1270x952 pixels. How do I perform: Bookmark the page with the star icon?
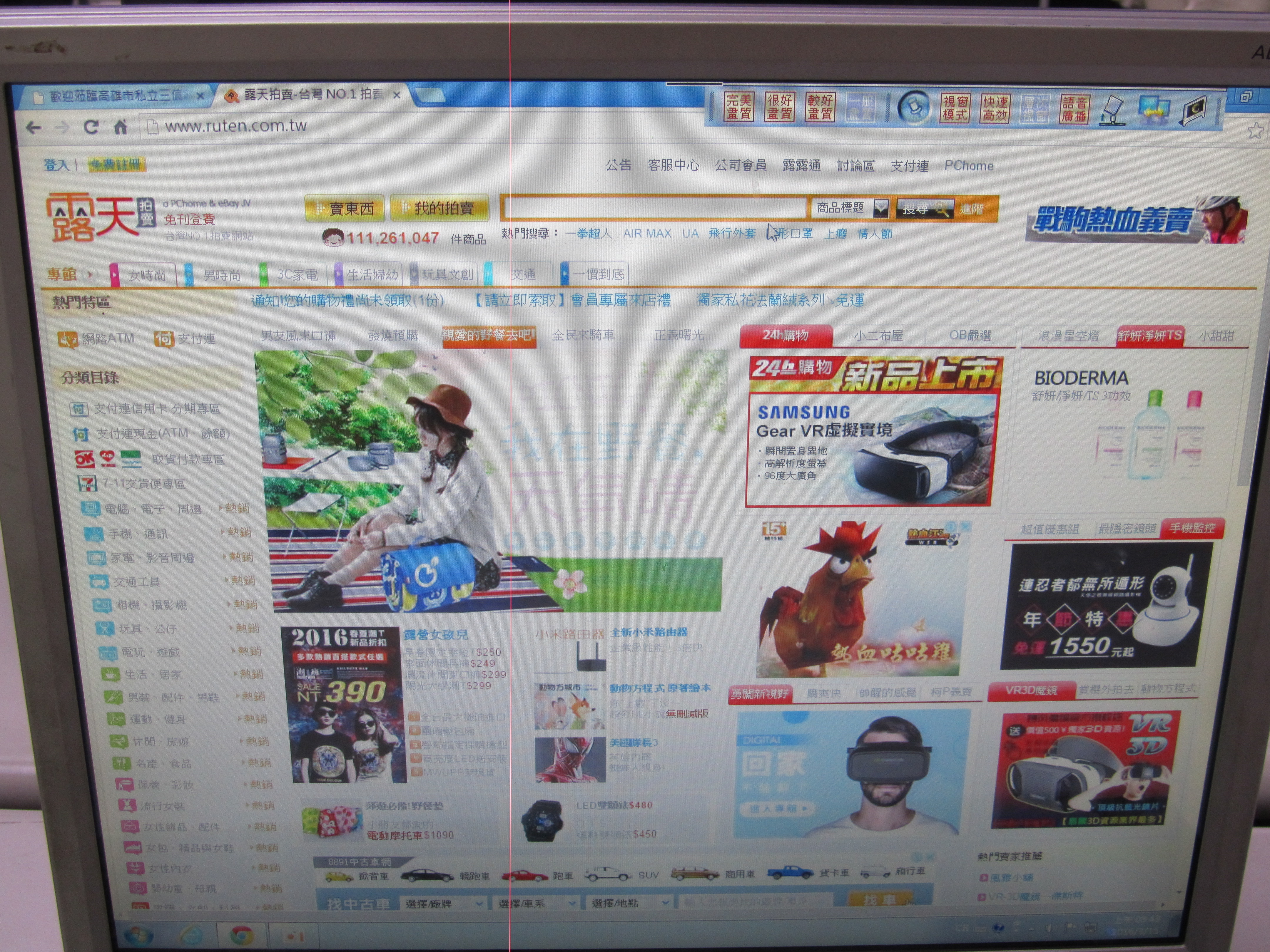pos(1255,131)
